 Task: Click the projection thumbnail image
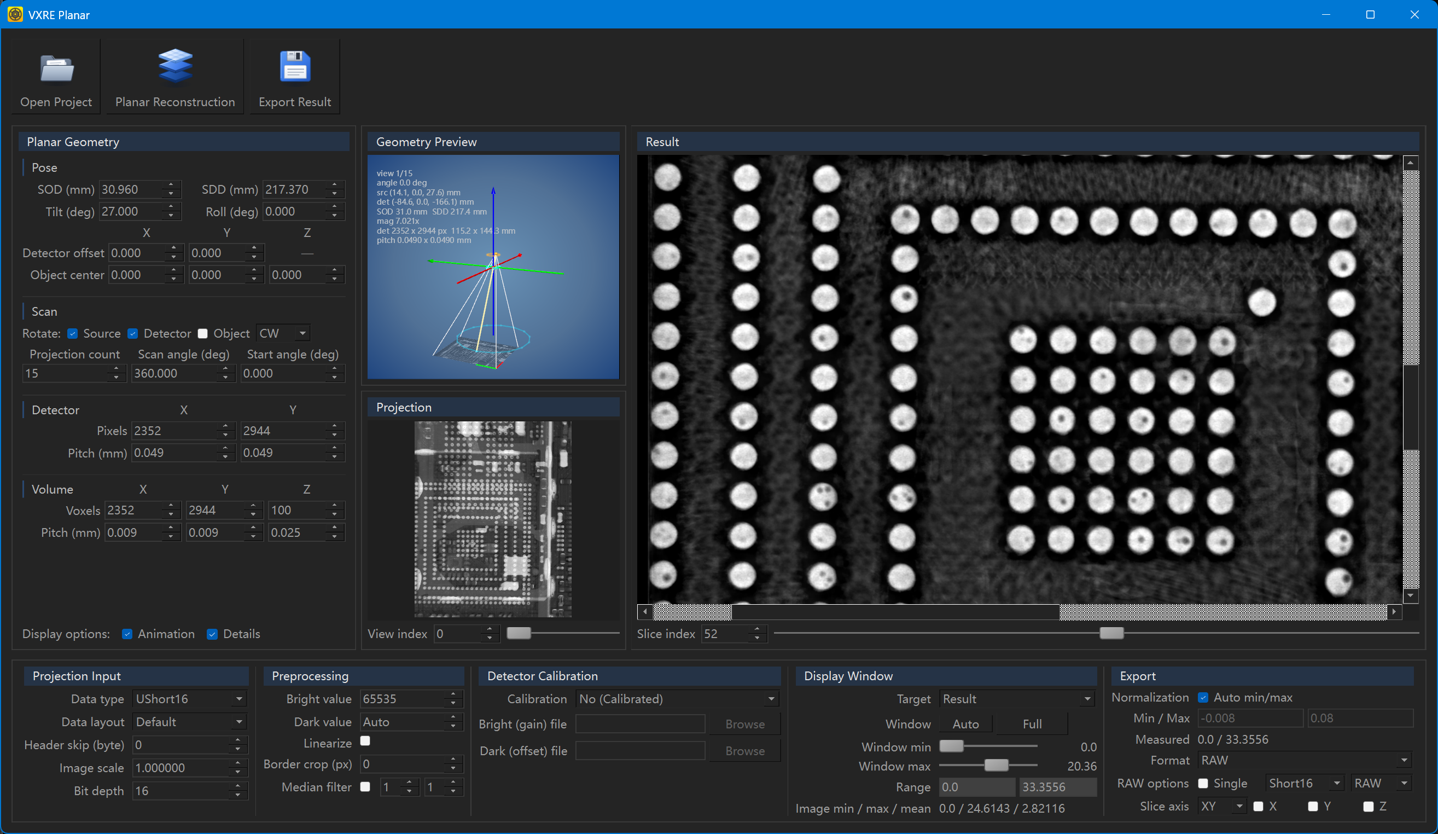493,519
